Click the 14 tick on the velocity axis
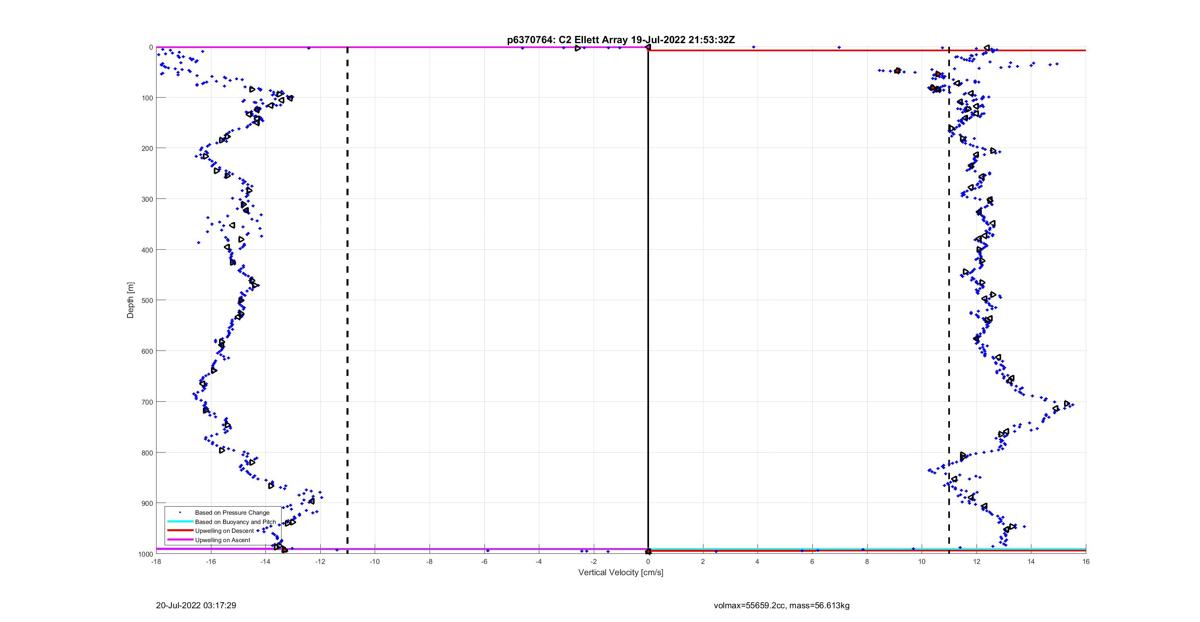 1031,561
